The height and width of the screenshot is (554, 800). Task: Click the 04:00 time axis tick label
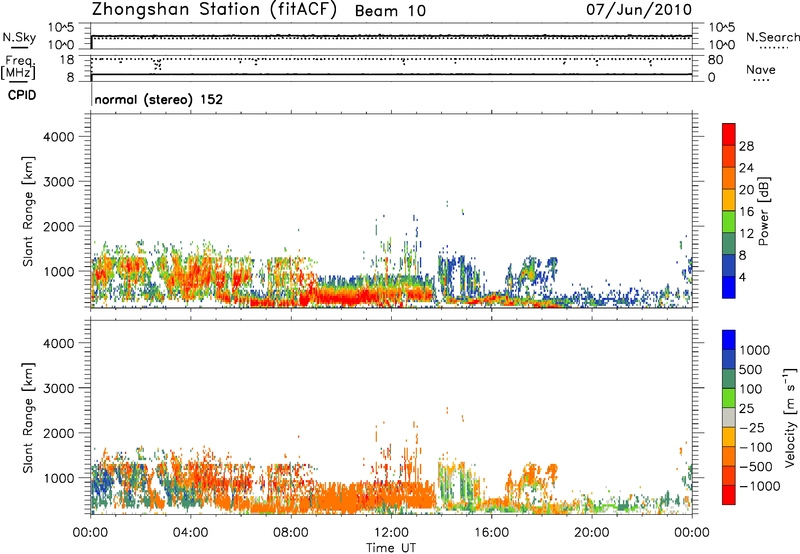coord(190,533)
